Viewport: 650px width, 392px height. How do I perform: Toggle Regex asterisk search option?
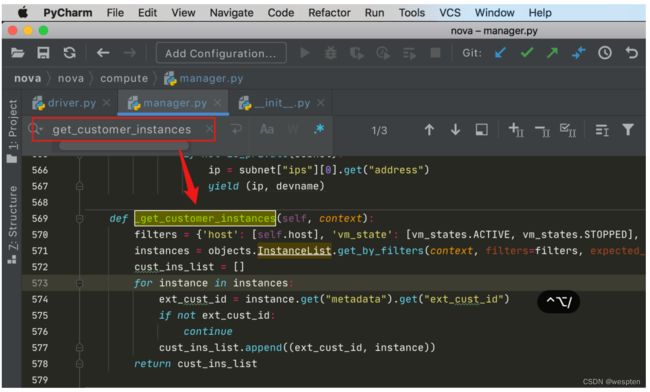[319, 129]
